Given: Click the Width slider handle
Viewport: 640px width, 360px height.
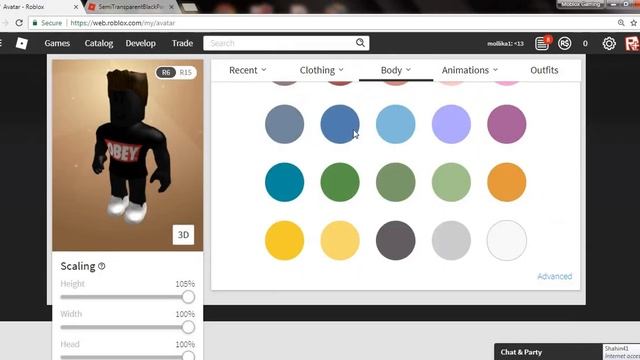Looking at the screenshot, I should click(188, 327).
